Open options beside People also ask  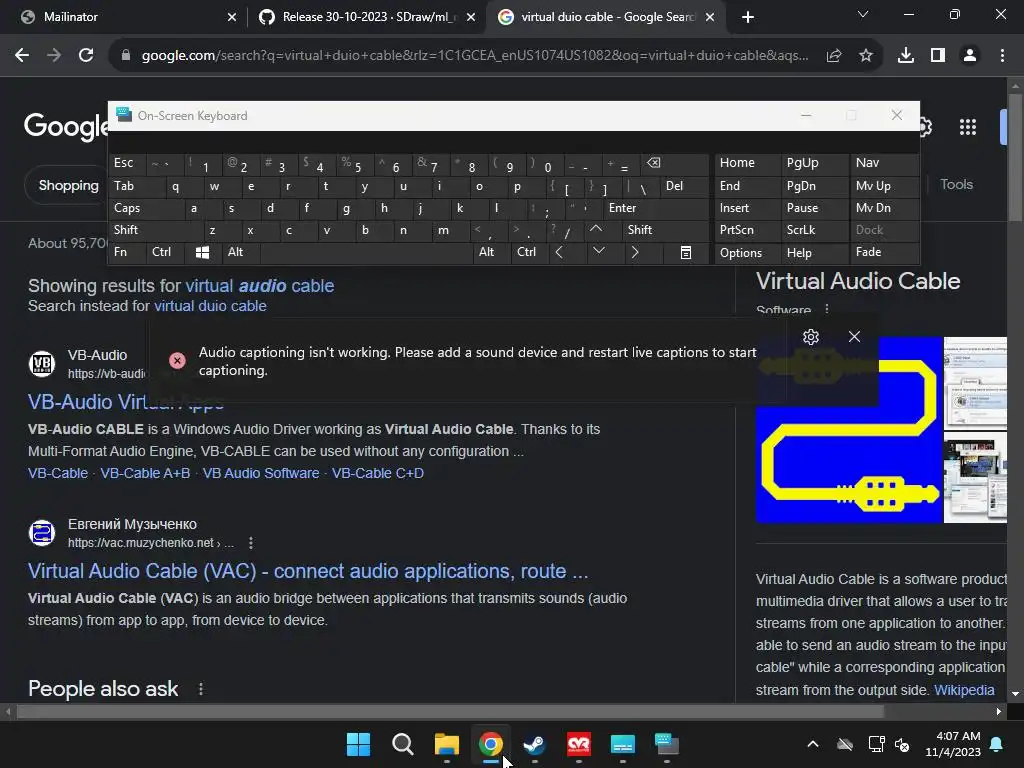pyautogui.click(x=200, y=689)
